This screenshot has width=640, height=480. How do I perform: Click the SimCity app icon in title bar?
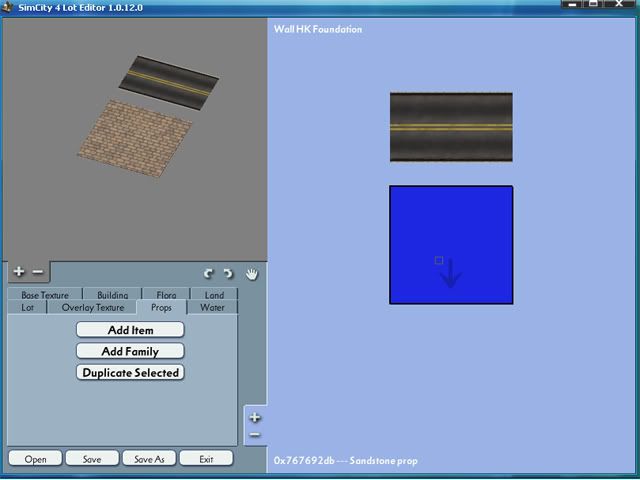7,7
